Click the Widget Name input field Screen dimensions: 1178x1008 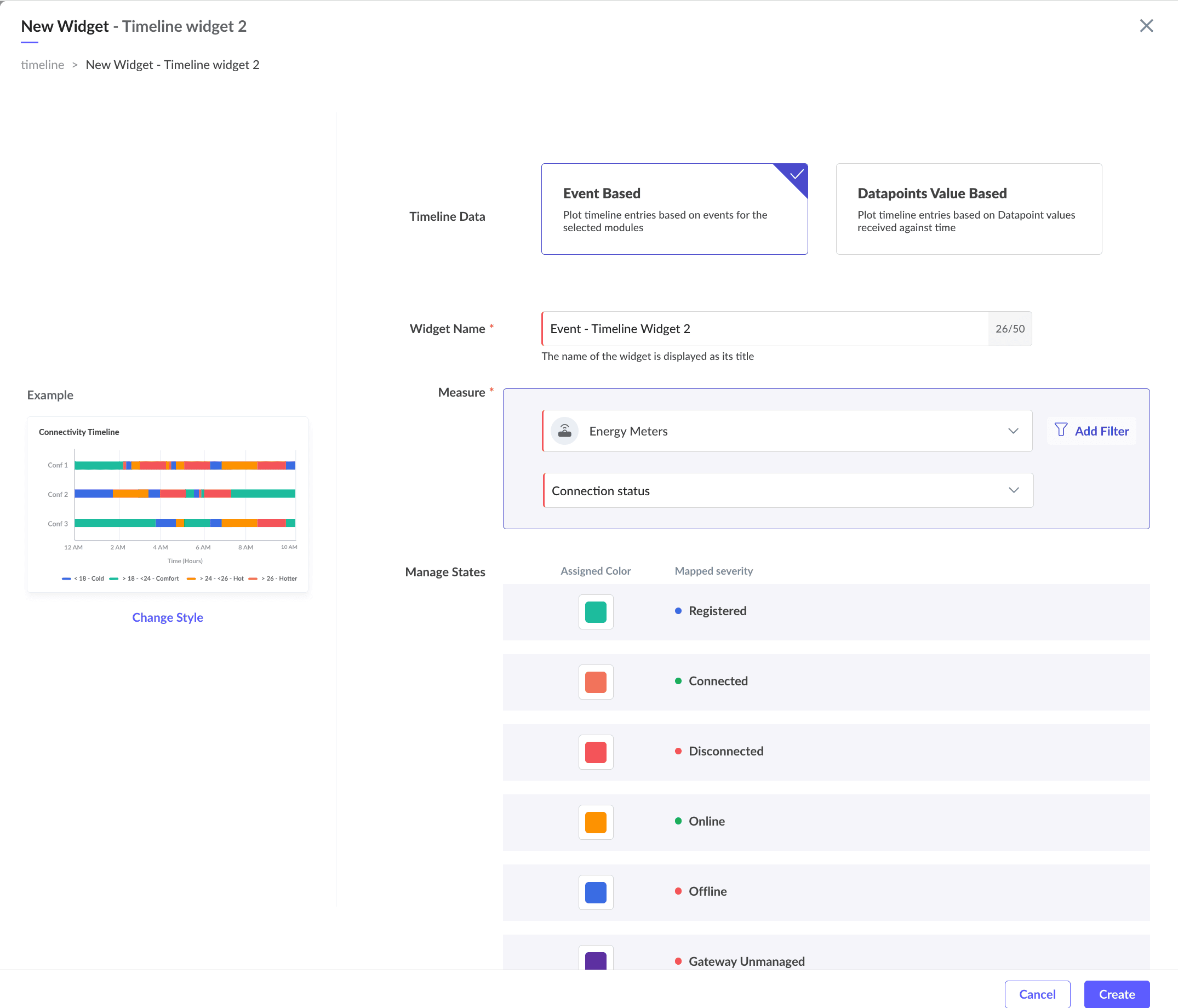765,329
